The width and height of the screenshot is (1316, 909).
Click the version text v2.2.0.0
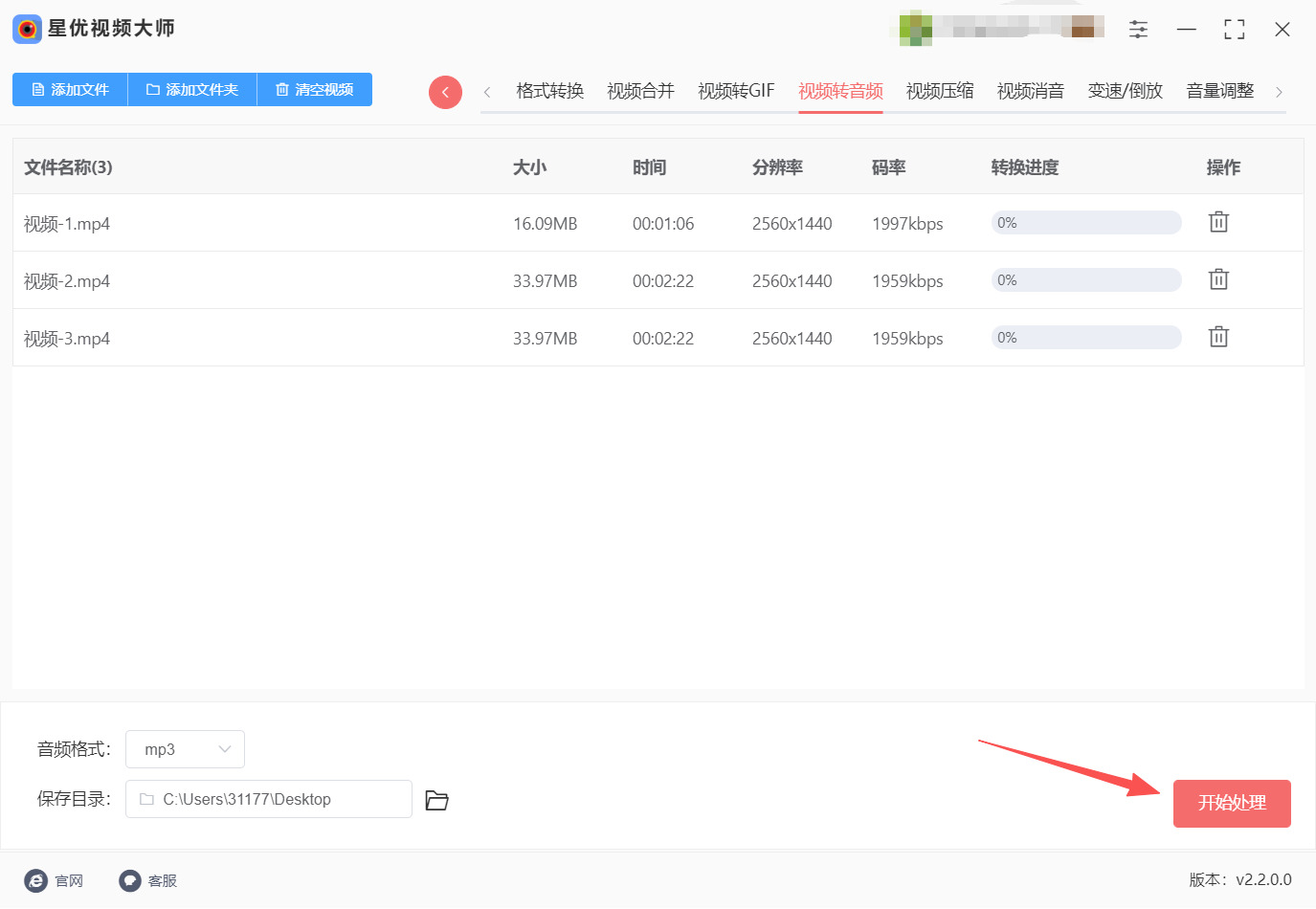tap(1263, 880)
